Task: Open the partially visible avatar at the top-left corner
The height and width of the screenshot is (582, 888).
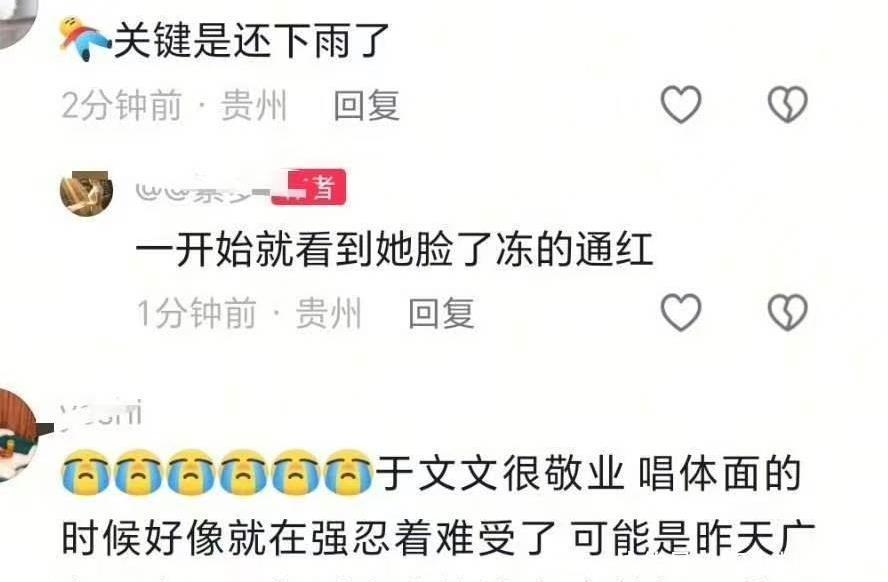Action: pyautogui.click(x=17, y=23)
